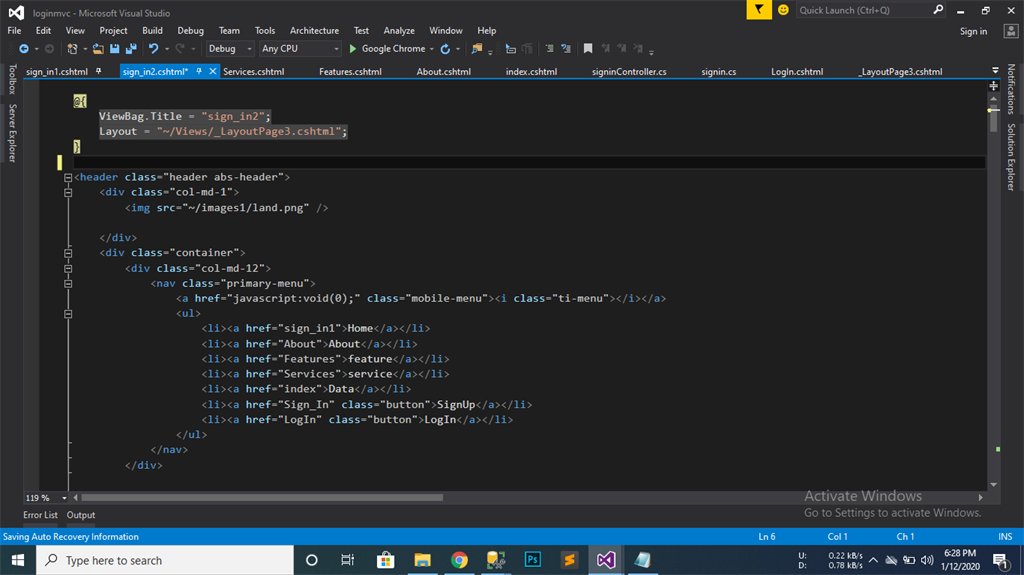Click the Refresh browser link icon

click(445, 49)
